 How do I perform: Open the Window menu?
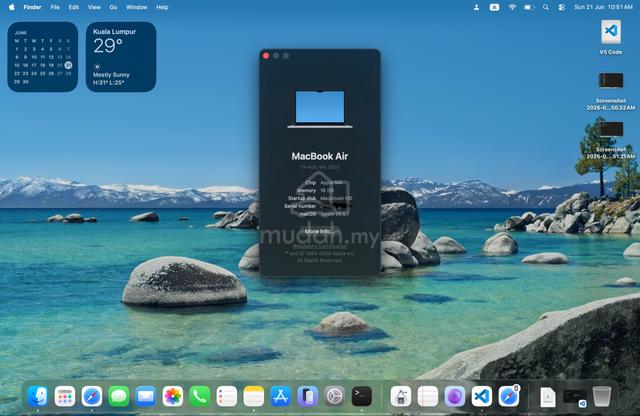click(x=136, y=7)
